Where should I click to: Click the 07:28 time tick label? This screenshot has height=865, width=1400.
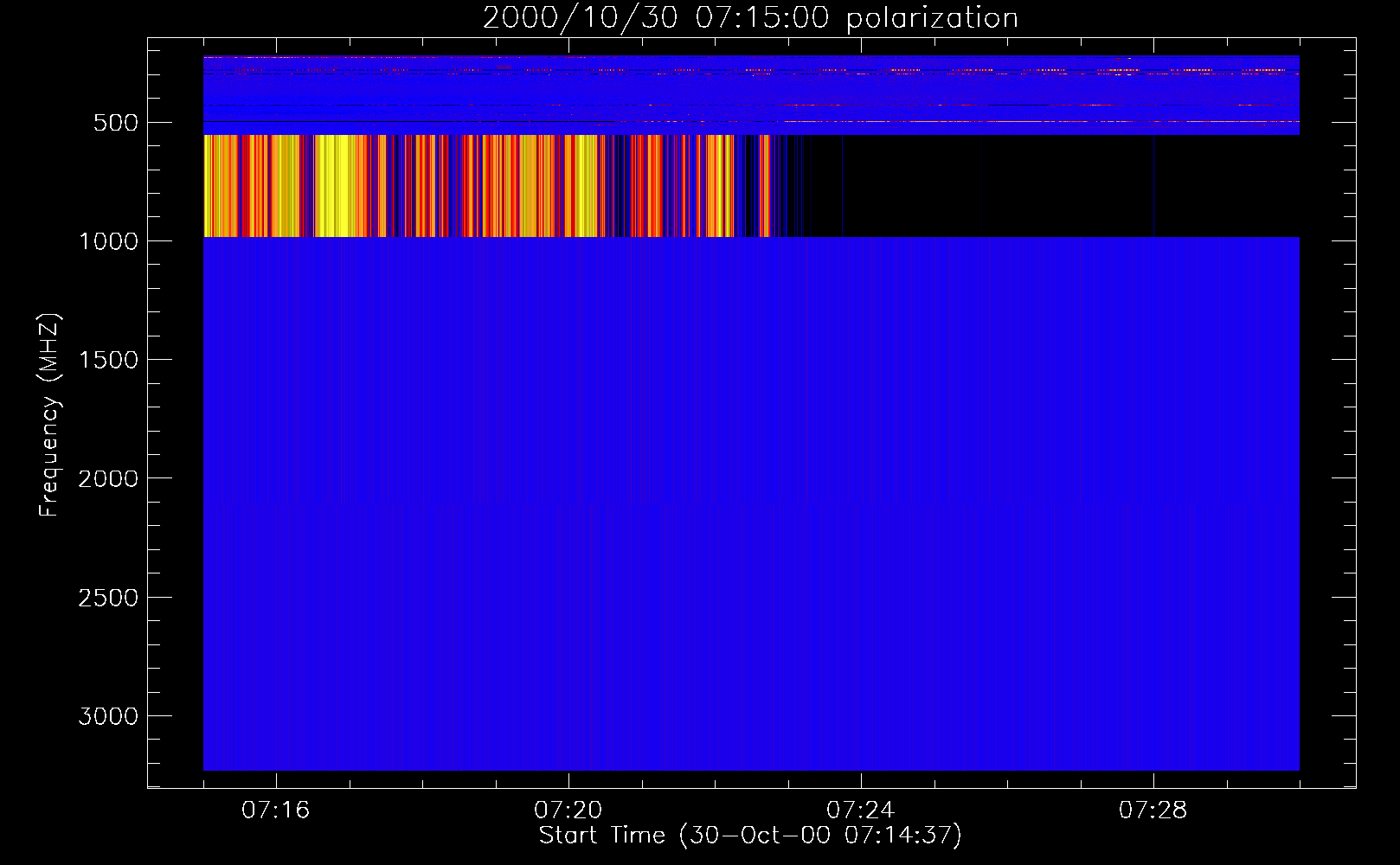click(x=1153, y=811)
